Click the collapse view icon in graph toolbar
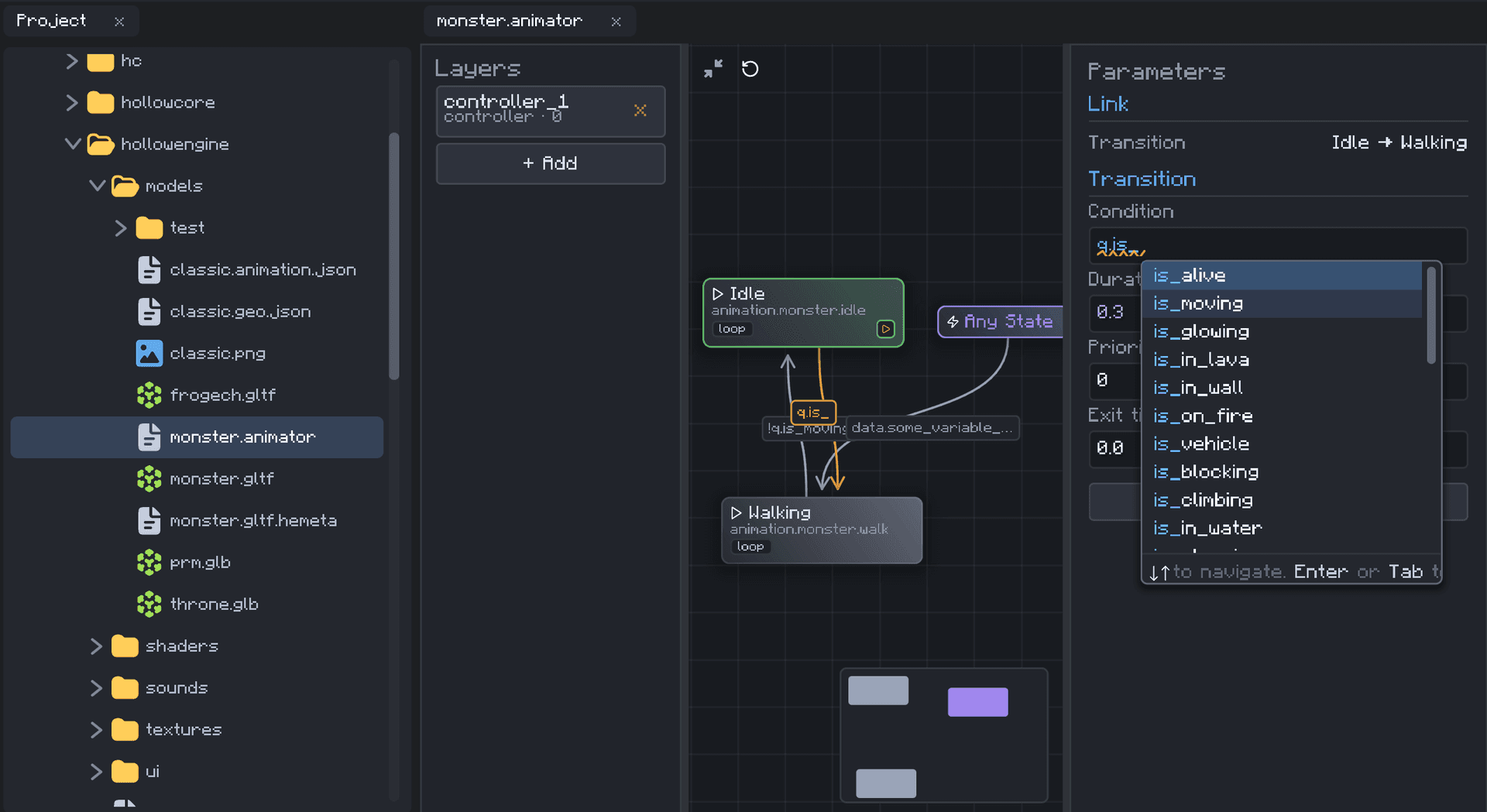 [713, 69]
